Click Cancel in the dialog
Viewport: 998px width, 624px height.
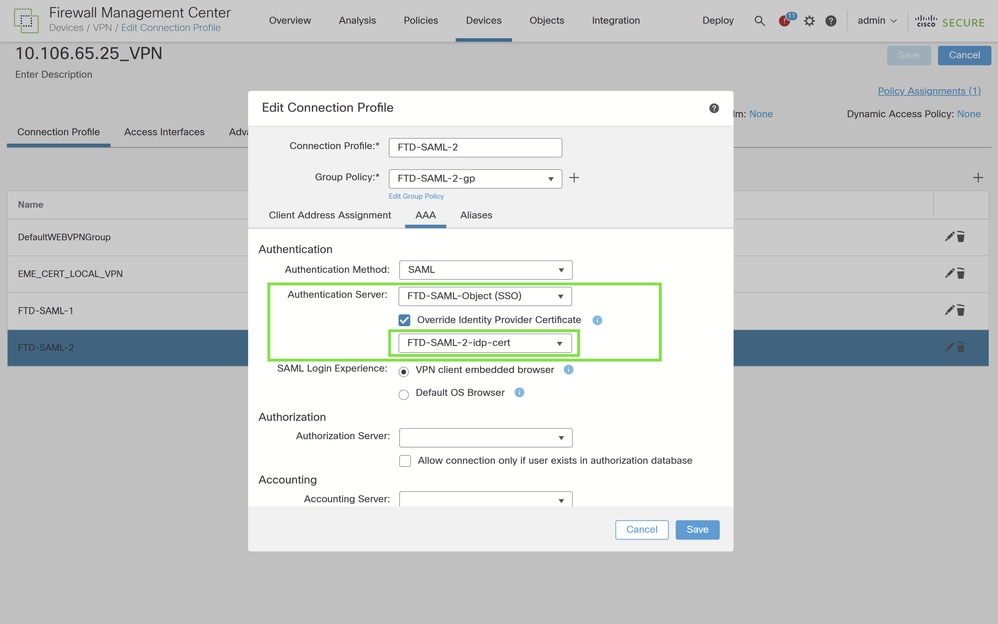click(x=642, y=530)
